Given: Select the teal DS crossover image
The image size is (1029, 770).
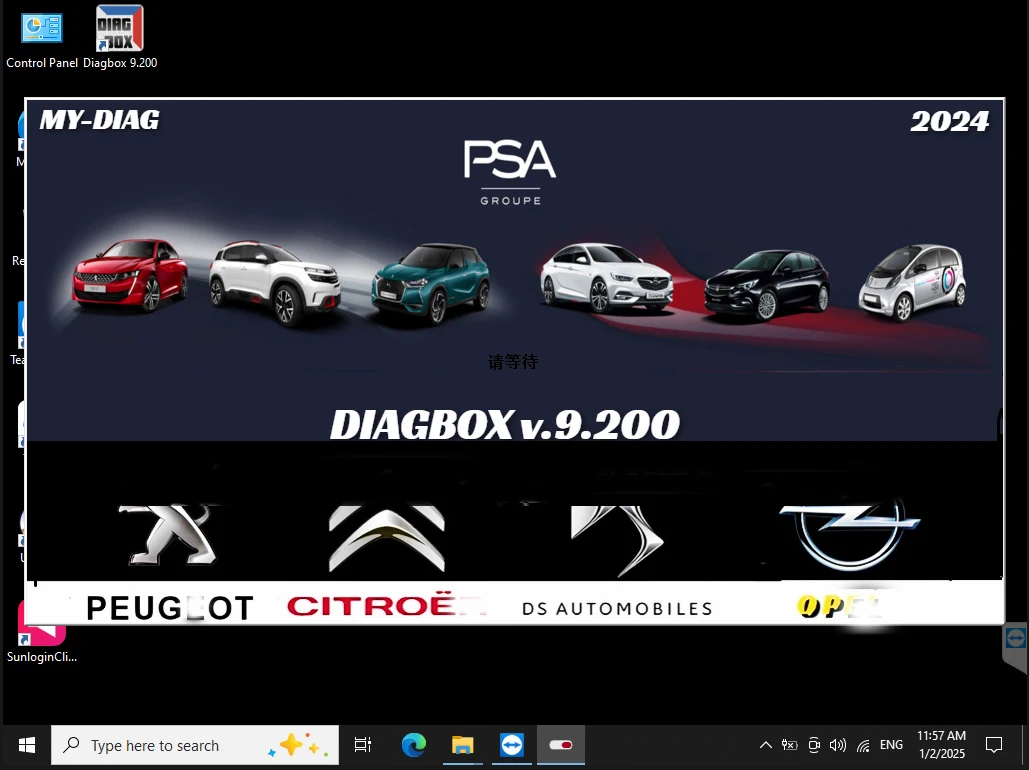Looking at the screenshot, I should [x=430, y=282].
